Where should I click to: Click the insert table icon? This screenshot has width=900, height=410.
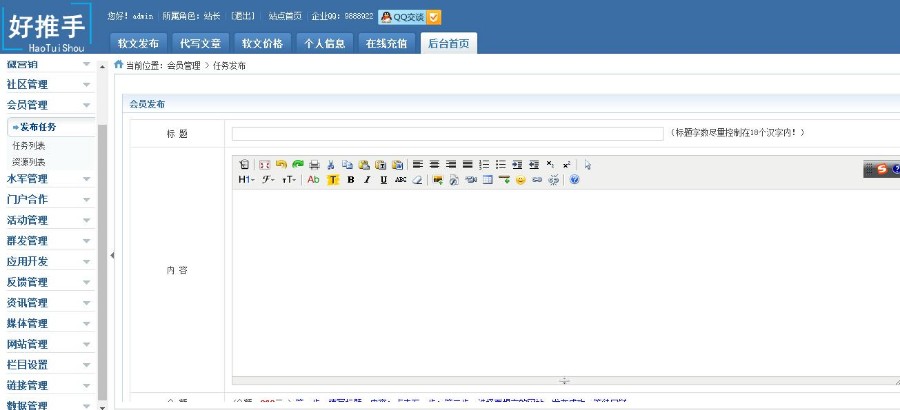click(x=487, y=180)
